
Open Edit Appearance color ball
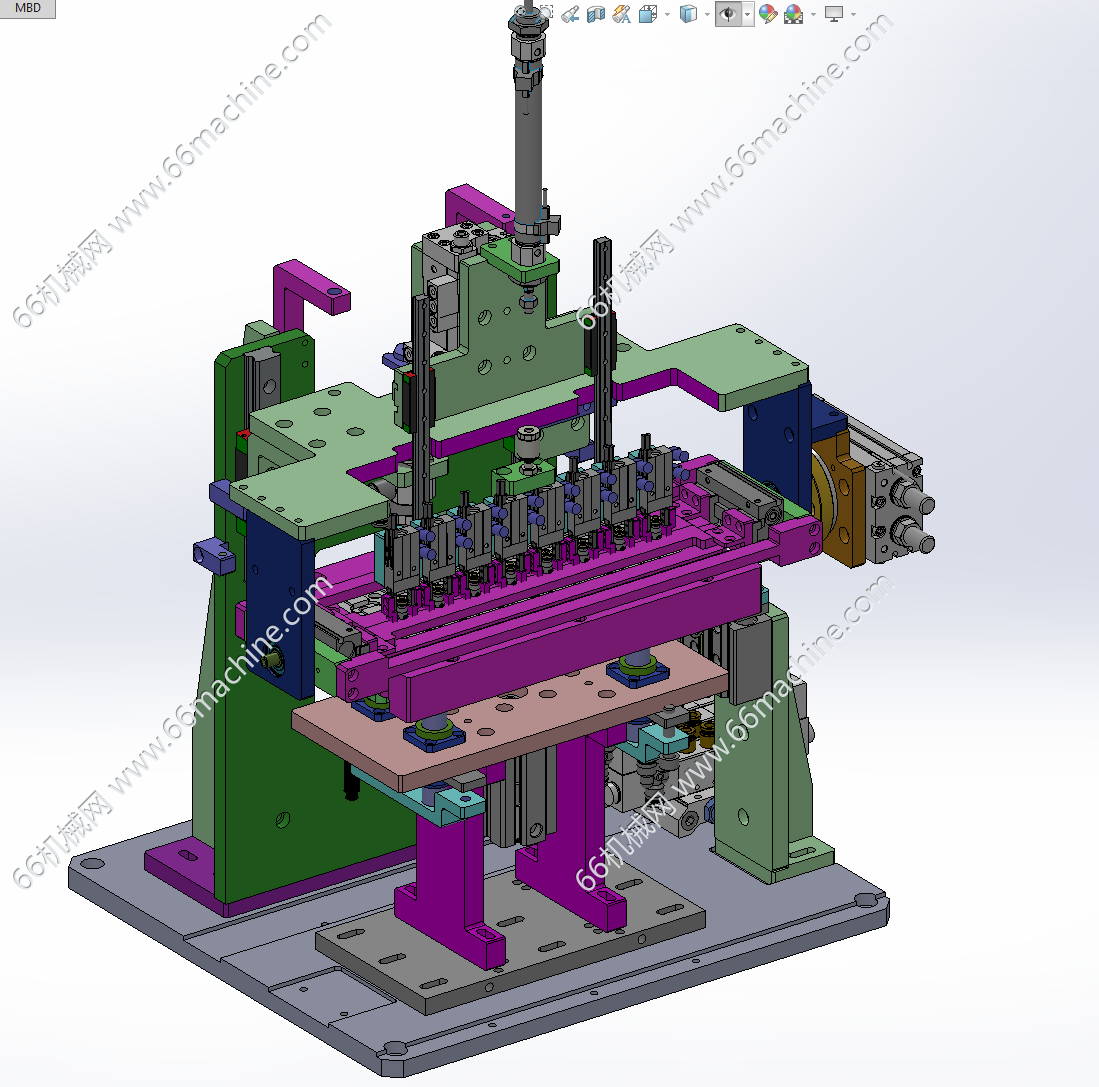(767, 14)
